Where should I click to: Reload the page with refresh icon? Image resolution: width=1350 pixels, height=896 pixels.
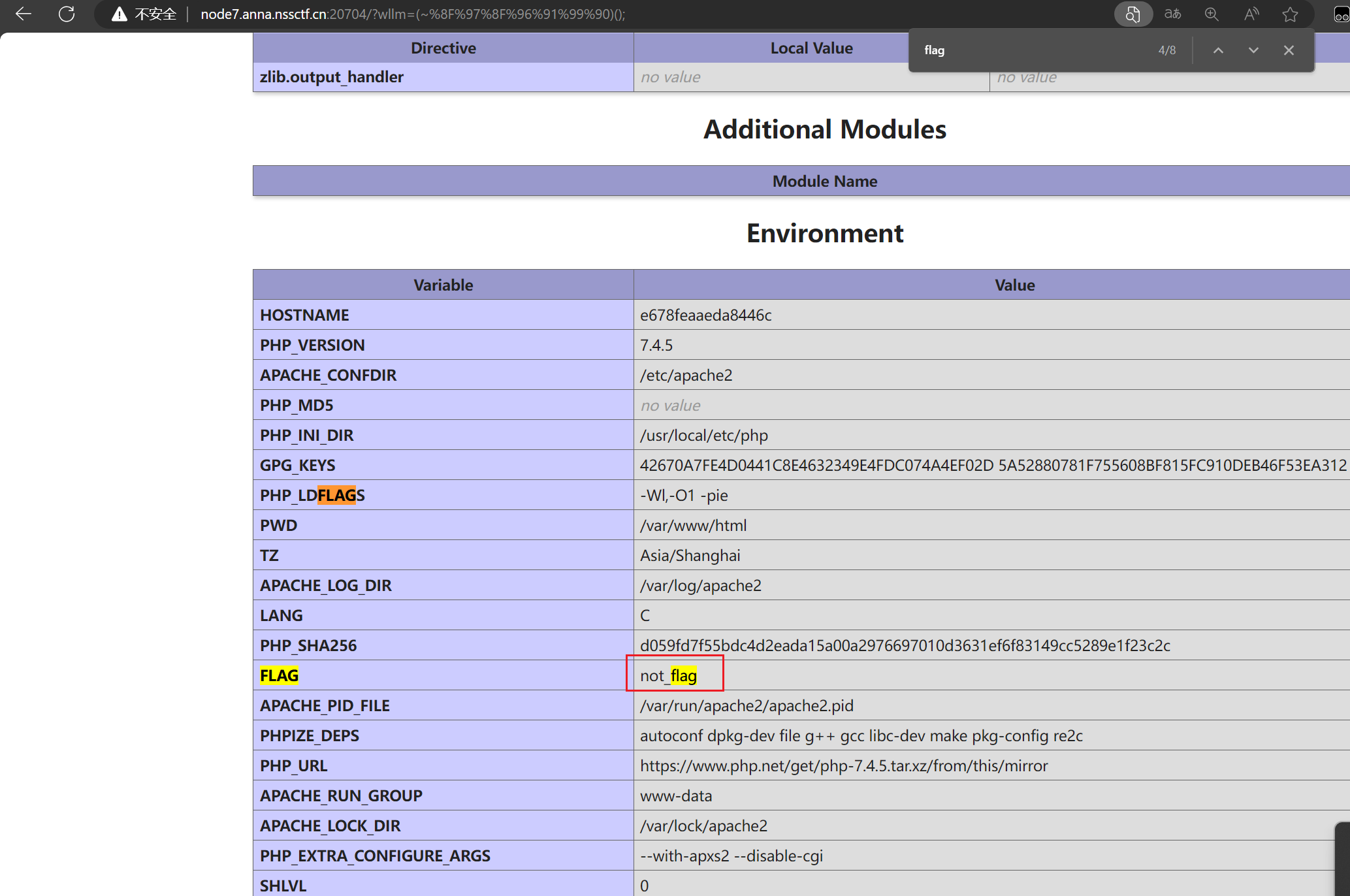[67, 14]
